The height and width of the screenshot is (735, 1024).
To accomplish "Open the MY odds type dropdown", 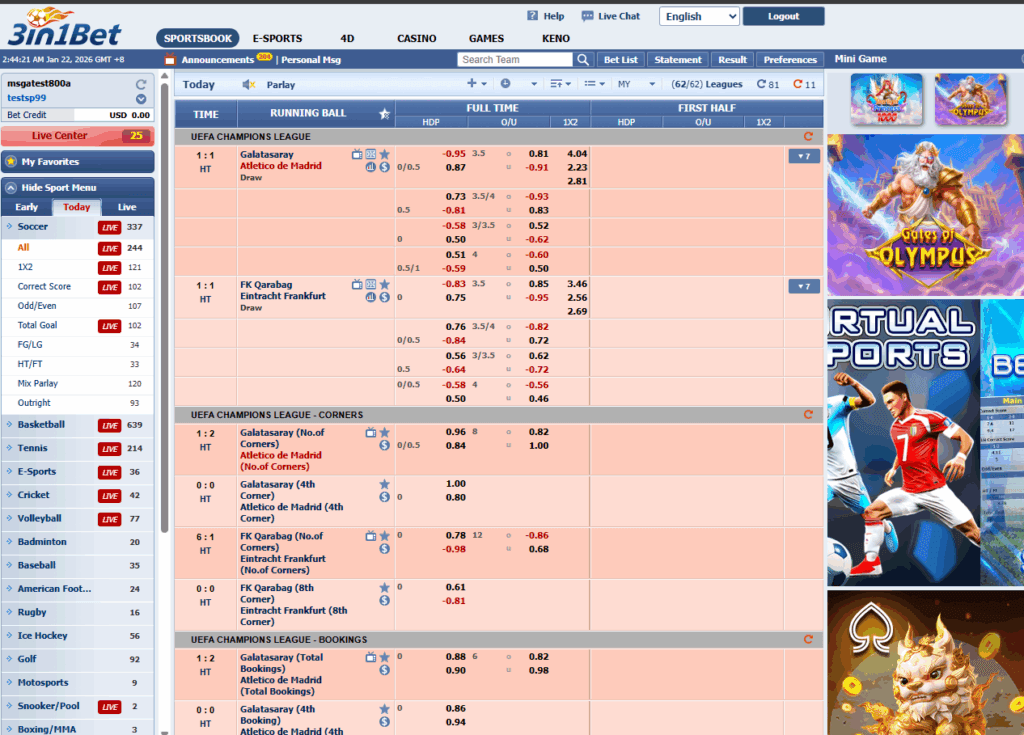I will [637, 85].
